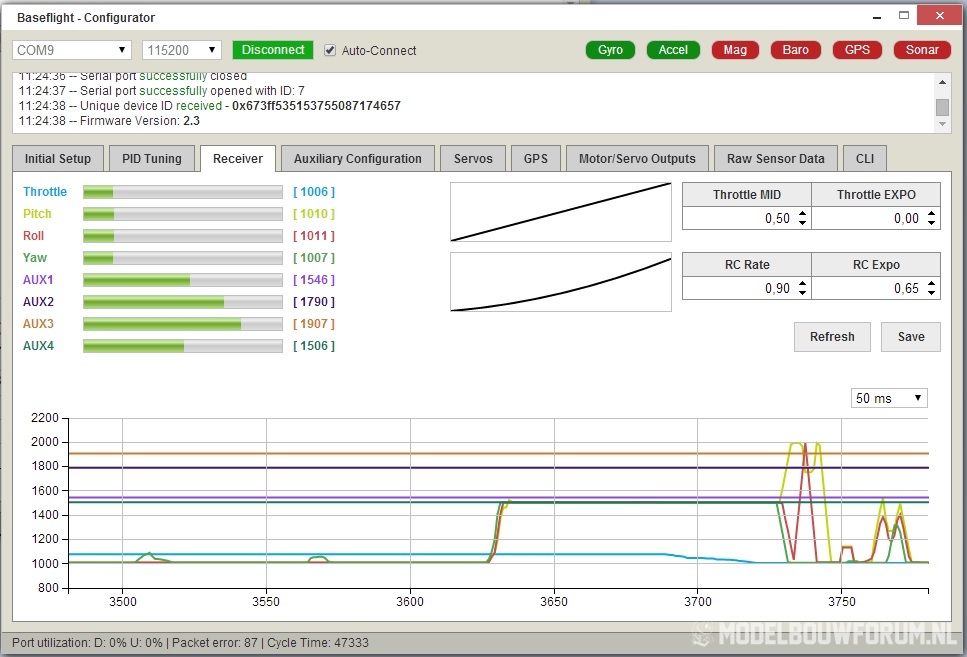
Task: Click the Disconnect button
Action: click(273, 50)
